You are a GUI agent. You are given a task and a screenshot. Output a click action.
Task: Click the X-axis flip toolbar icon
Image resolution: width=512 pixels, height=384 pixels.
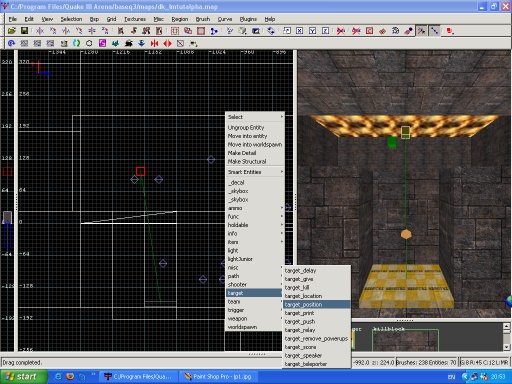click(40, 31)
